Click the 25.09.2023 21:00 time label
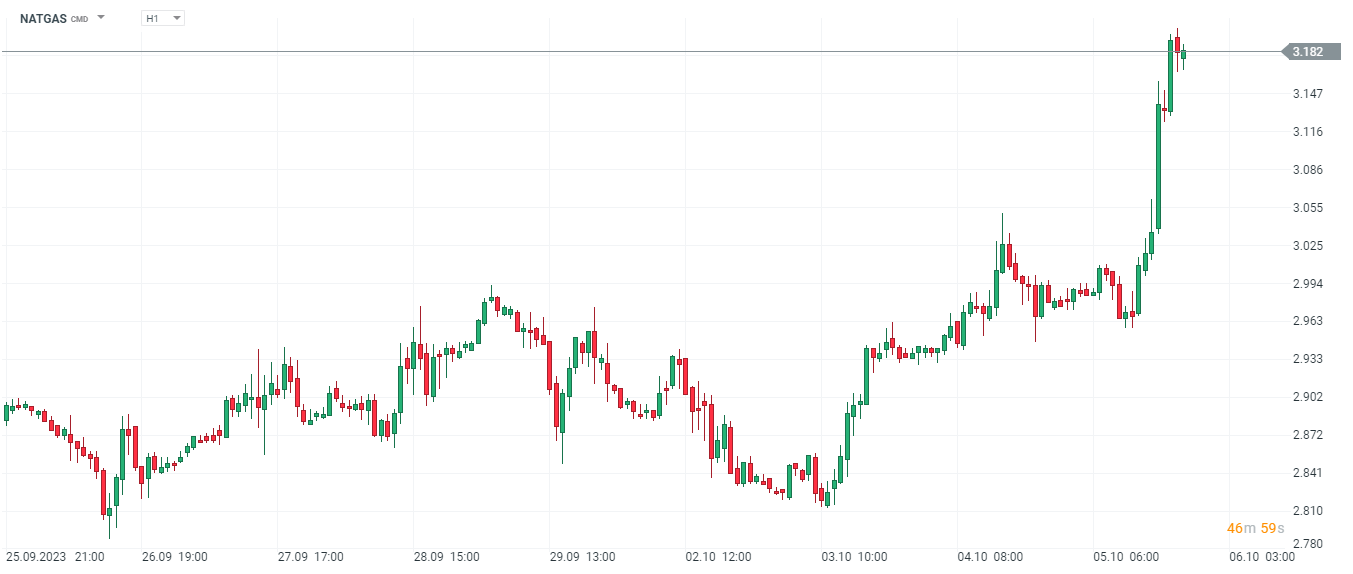This screenshot has width=1353, height=574. click(54, 557)
